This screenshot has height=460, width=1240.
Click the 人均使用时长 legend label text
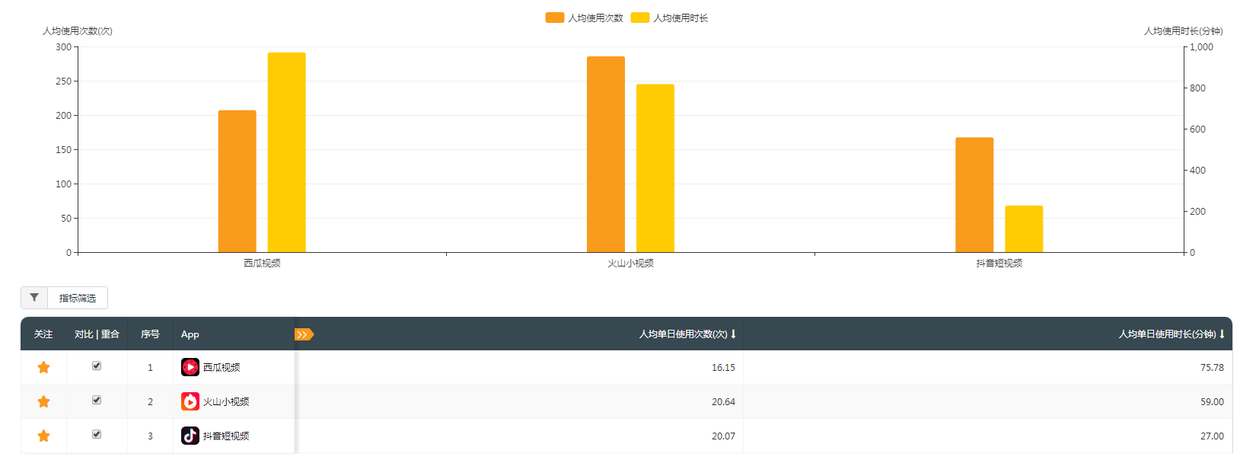pos(681,18)
